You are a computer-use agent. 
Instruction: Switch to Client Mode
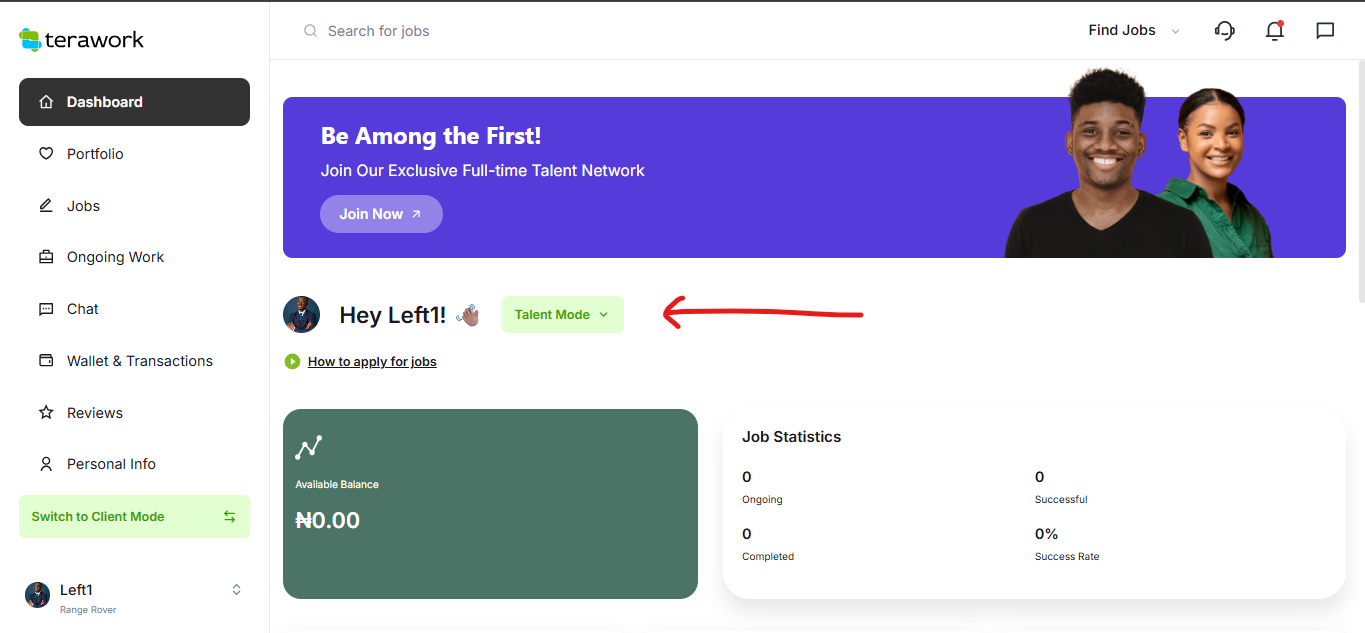tap(134, 517)
